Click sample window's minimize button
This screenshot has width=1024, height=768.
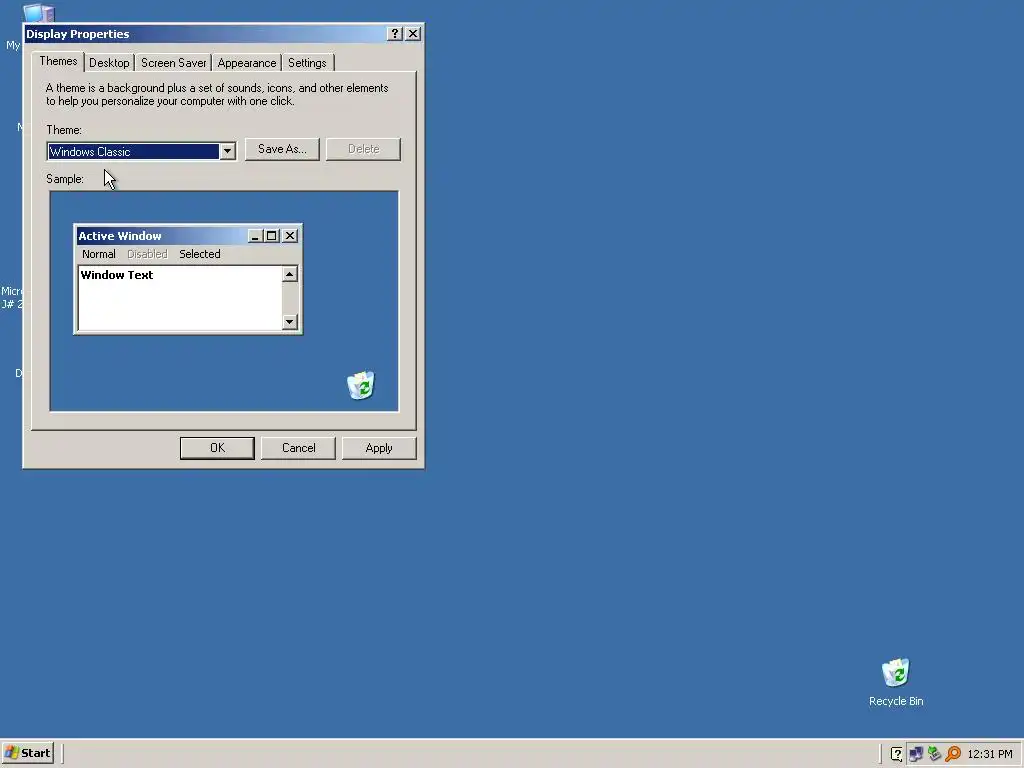[x=255, y=236]
